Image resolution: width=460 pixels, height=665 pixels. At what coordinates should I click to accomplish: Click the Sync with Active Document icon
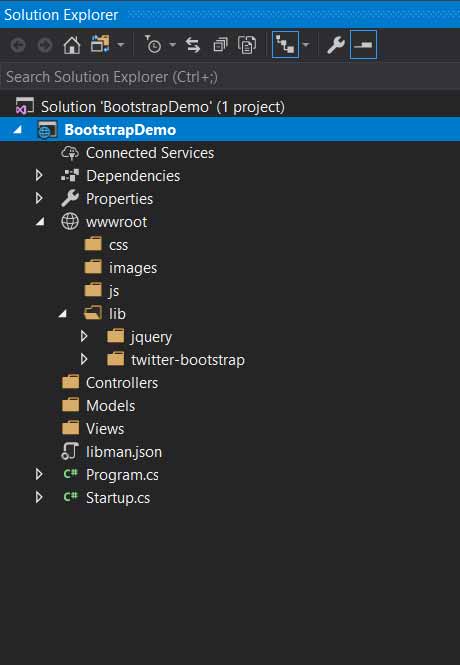click(x=193, y=45)
